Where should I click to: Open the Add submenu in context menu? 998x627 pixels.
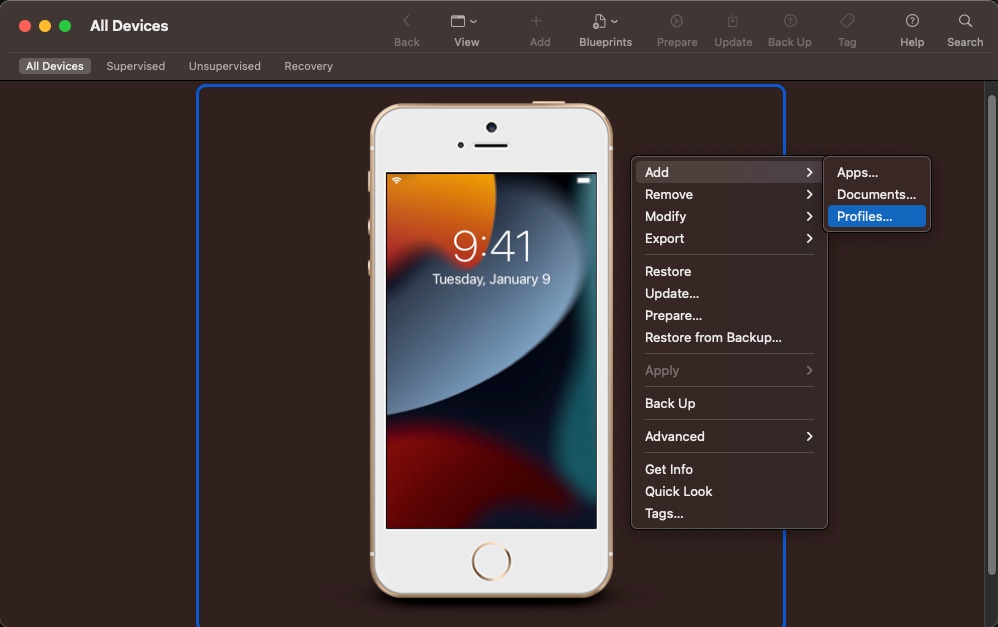pos(729,173)
